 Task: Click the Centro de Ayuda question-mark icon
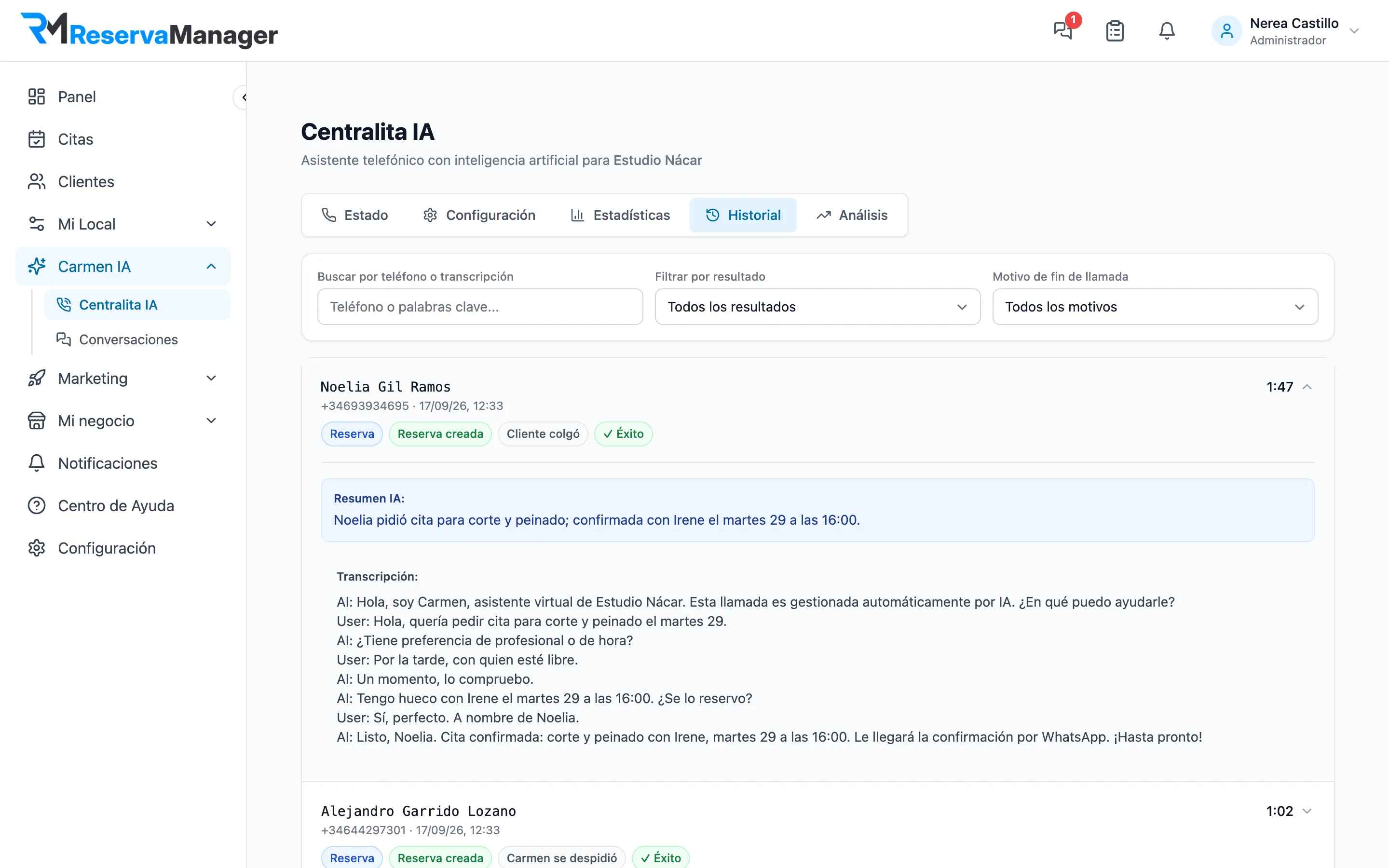[37, 506]
